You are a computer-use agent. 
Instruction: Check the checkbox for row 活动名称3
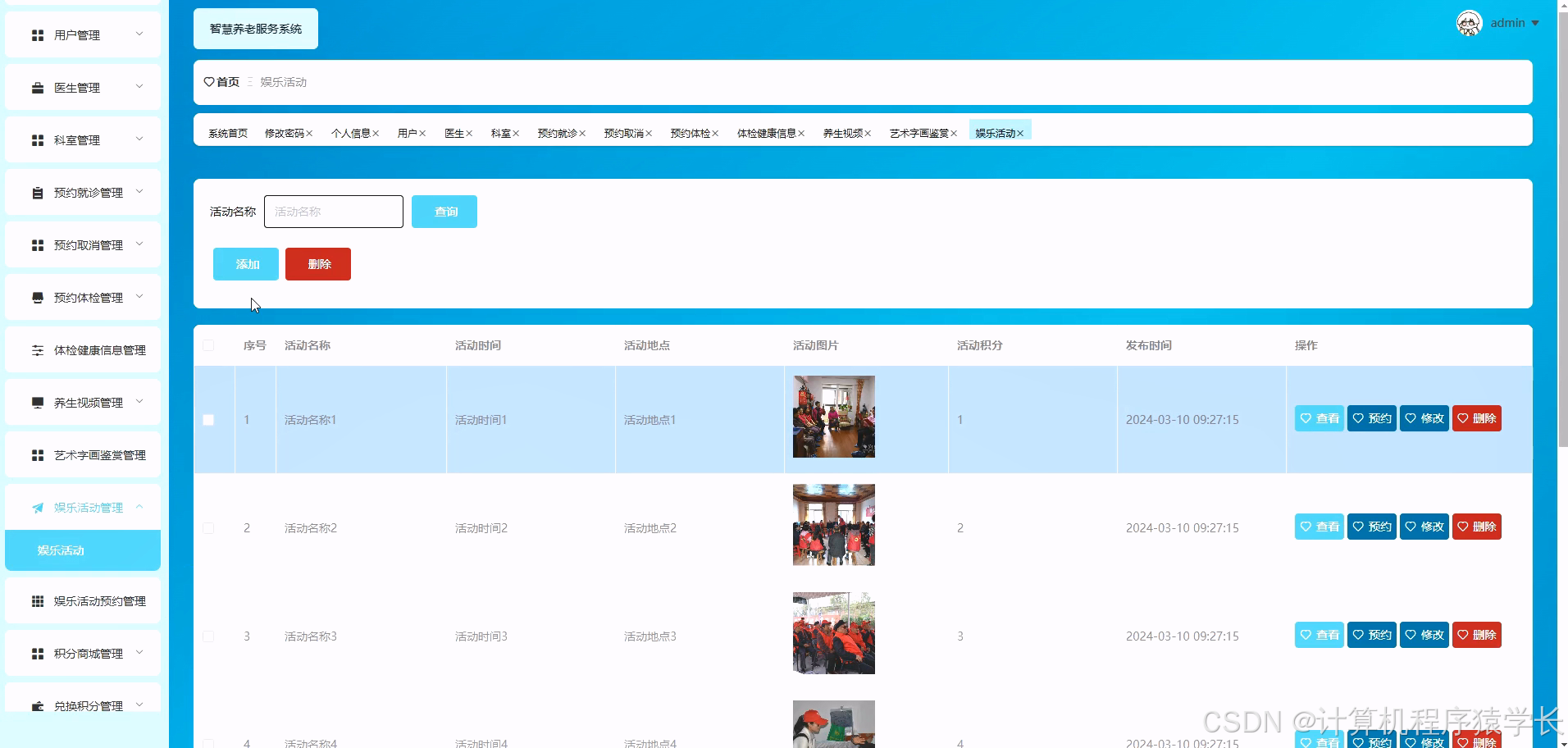pos(208,636)
